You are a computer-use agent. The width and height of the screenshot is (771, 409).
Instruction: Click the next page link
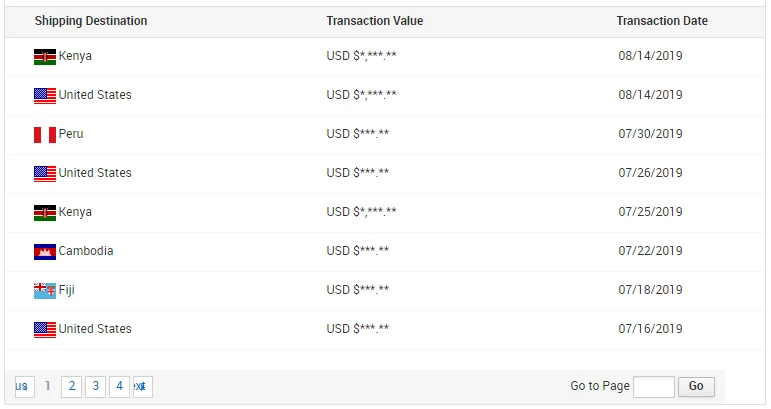[x=142, y=386]
